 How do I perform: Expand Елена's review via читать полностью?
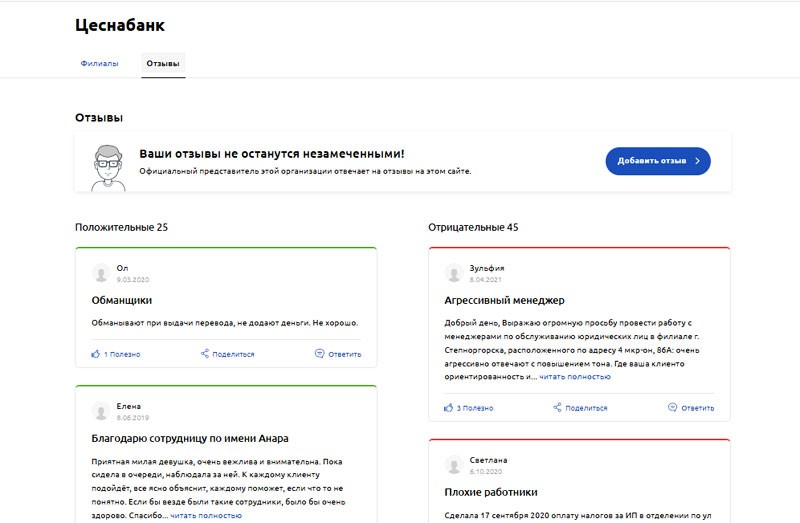pos(206,515)
